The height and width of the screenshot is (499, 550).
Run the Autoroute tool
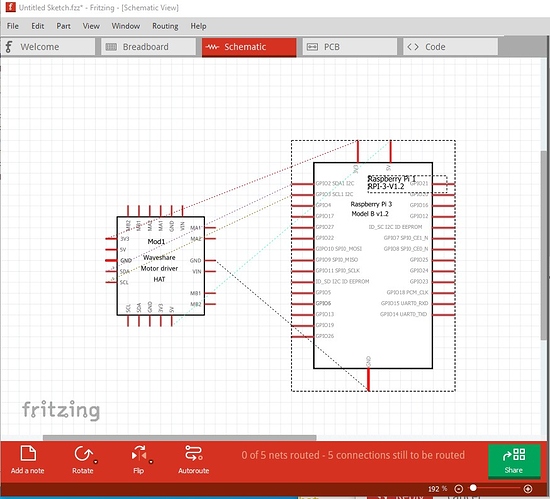pyautogui.click(x=193, y=459)
